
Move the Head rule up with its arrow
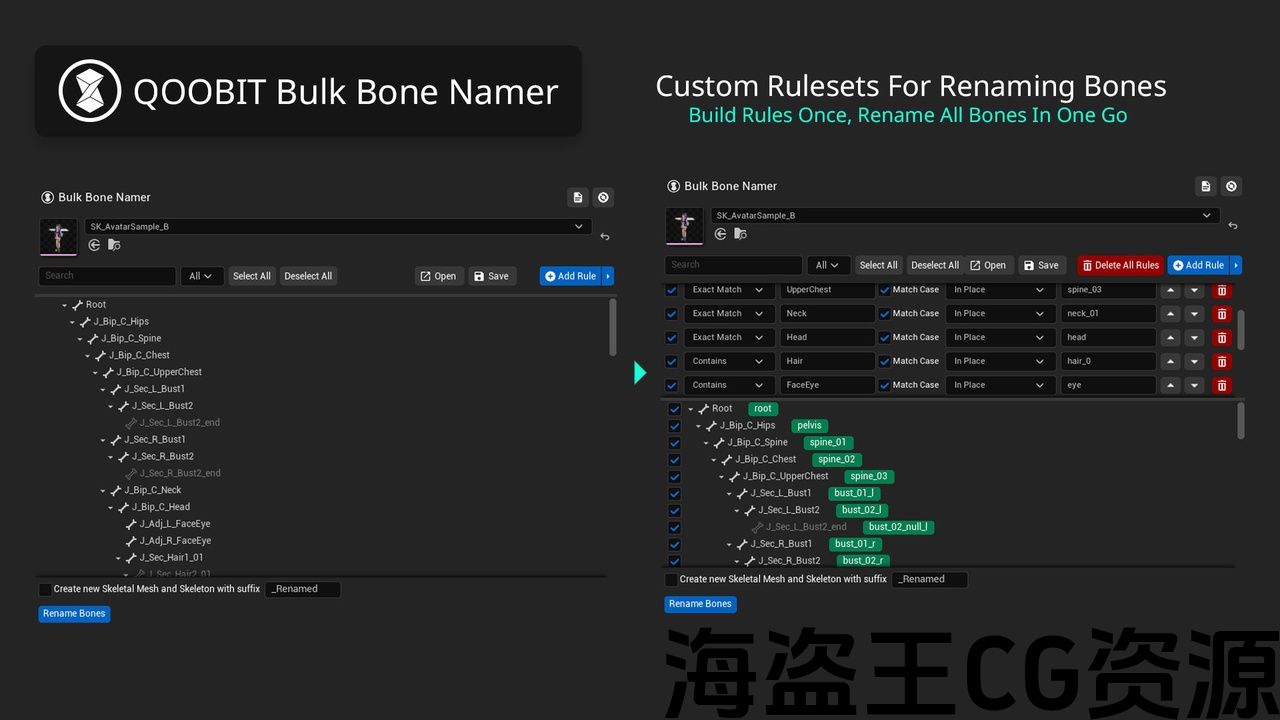point(1170,338)
